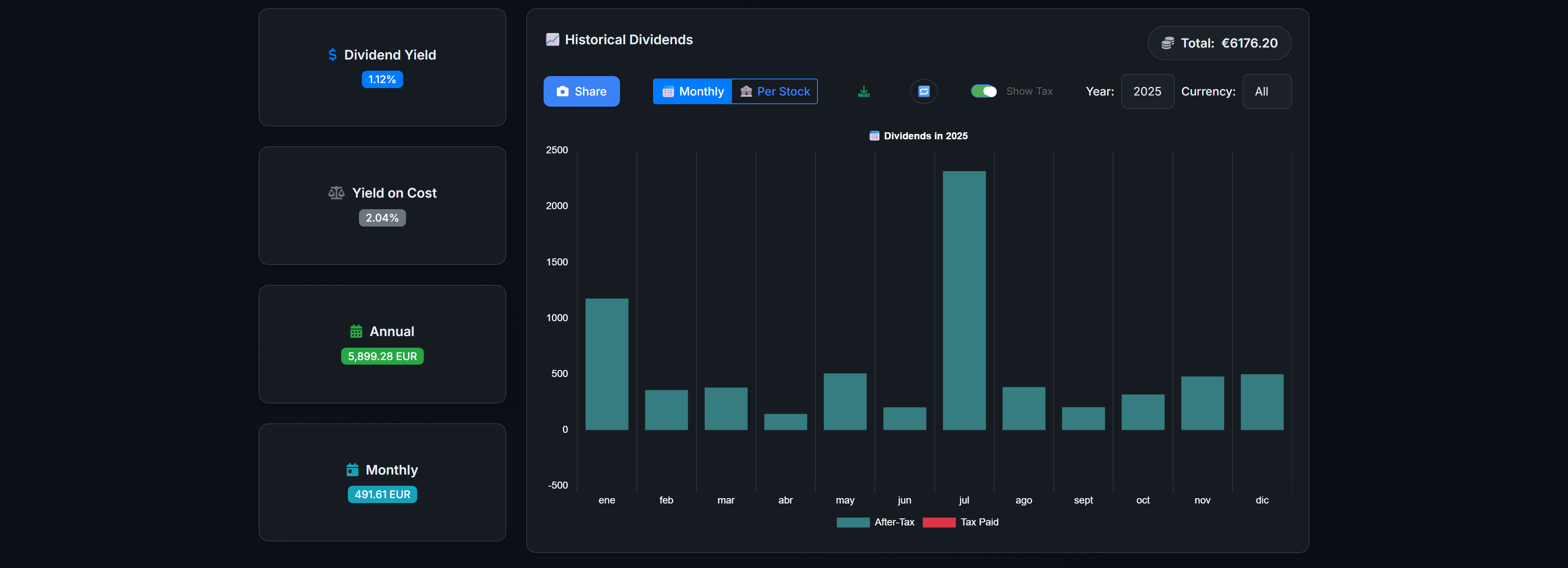The width and height of the screenshot is (1568, 568).
Task: Click the dollar icon above Dividend Yield
Action: (332, 54)
